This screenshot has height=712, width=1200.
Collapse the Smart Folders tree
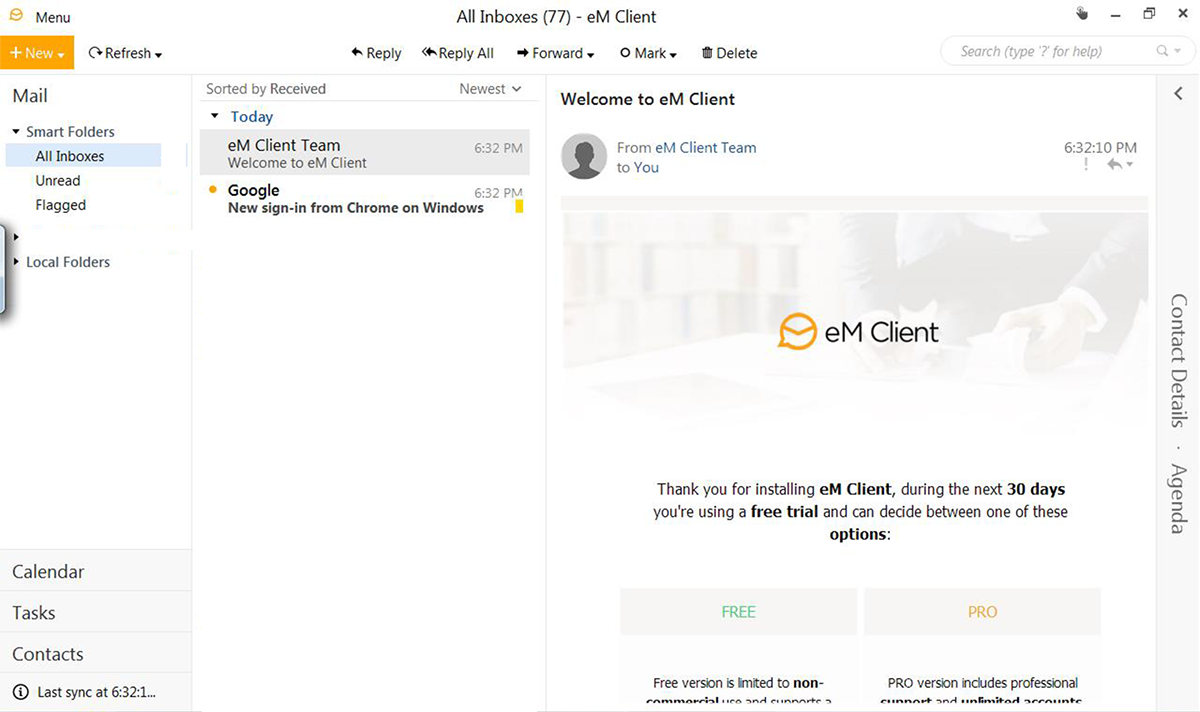(16, 132)
